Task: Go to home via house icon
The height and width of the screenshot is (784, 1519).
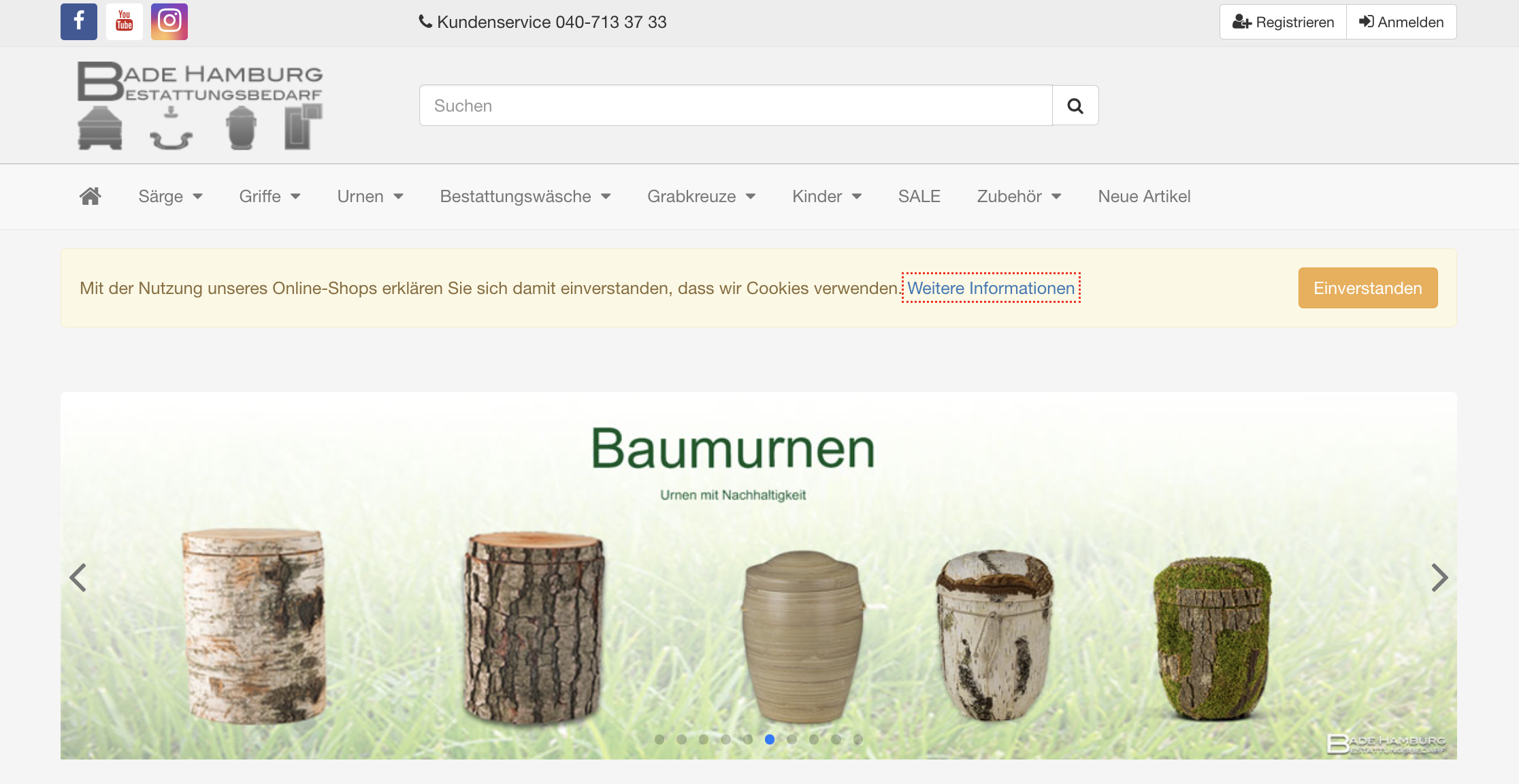Action: 90,196
